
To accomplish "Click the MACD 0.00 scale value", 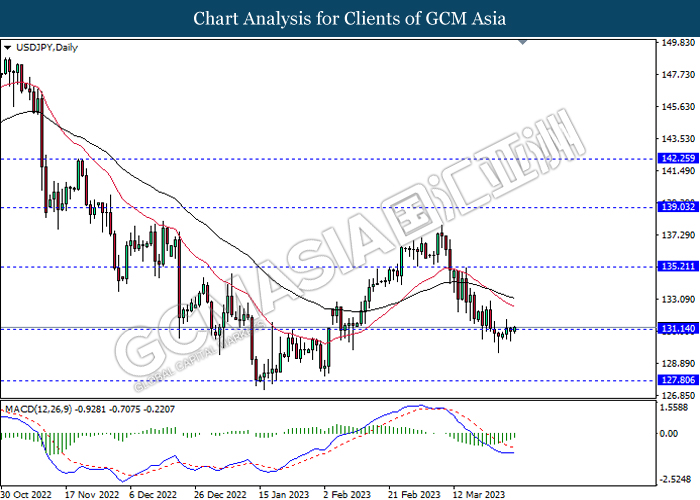I will (x=668, y=433).
